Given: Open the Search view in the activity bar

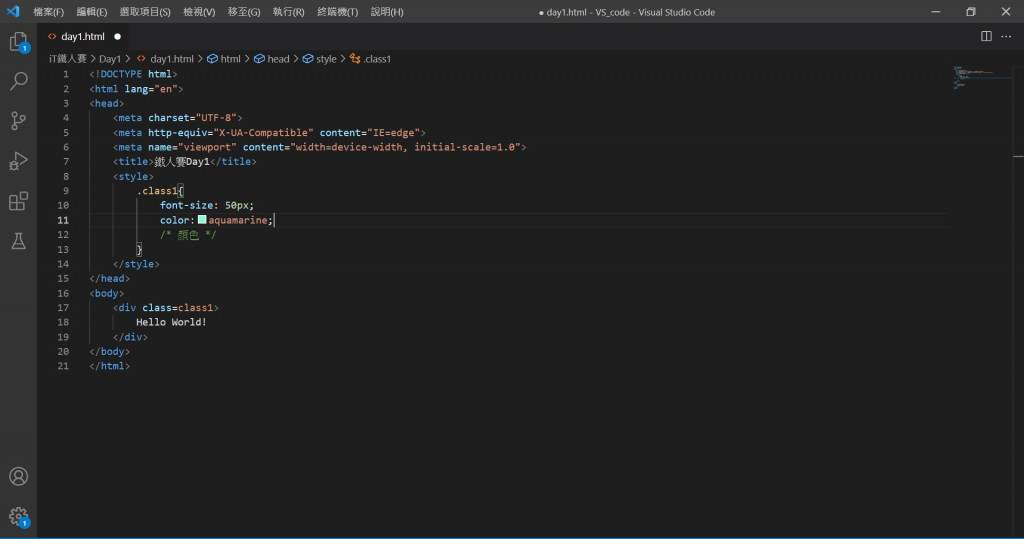Looking at the screenshot, I should click(x=18, y=81).
